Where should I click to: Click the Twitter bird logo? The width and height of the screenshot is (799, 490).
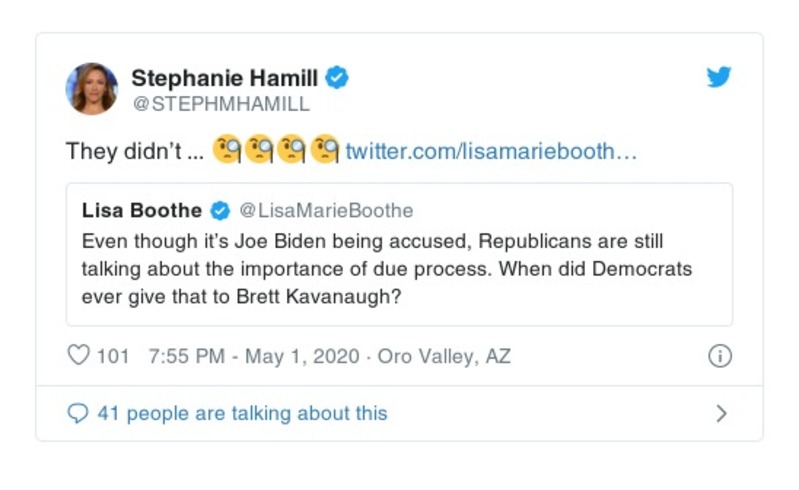pos(719,77)
